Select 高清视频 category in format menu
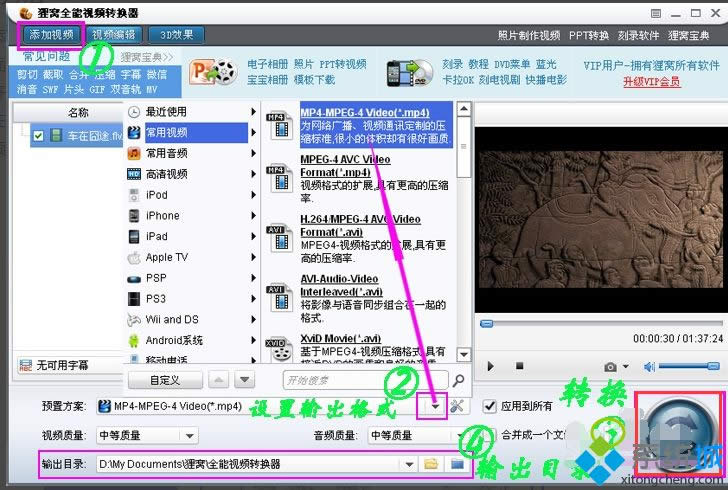The width and height of the screenshot is (728, 490). 166,174
